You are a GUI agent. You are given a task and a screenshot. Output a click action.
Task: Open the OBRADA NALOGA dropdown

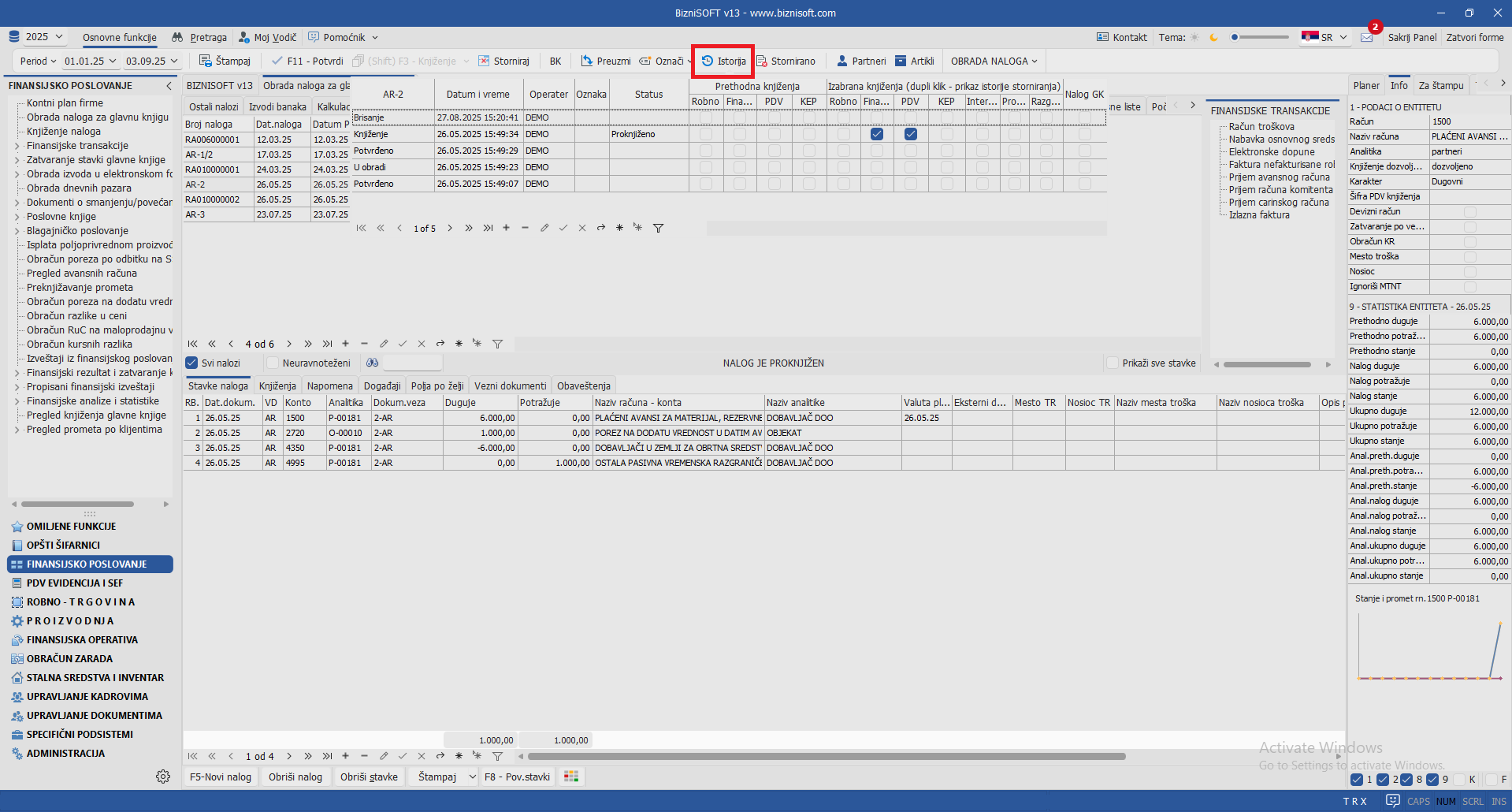tap(994, 61)
